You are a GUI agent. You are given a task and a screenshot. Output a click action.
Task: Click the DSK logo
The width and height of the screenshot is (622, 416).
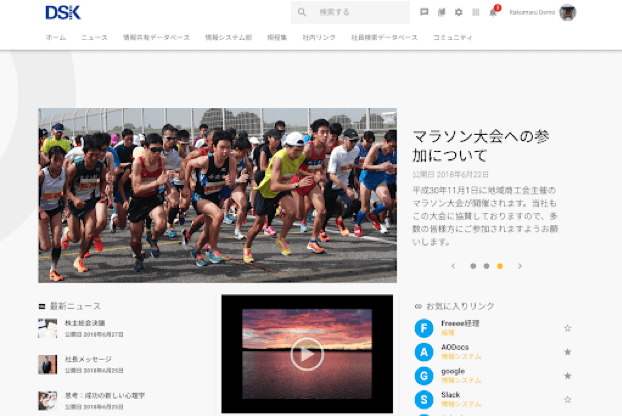click(x=63, y=12)
